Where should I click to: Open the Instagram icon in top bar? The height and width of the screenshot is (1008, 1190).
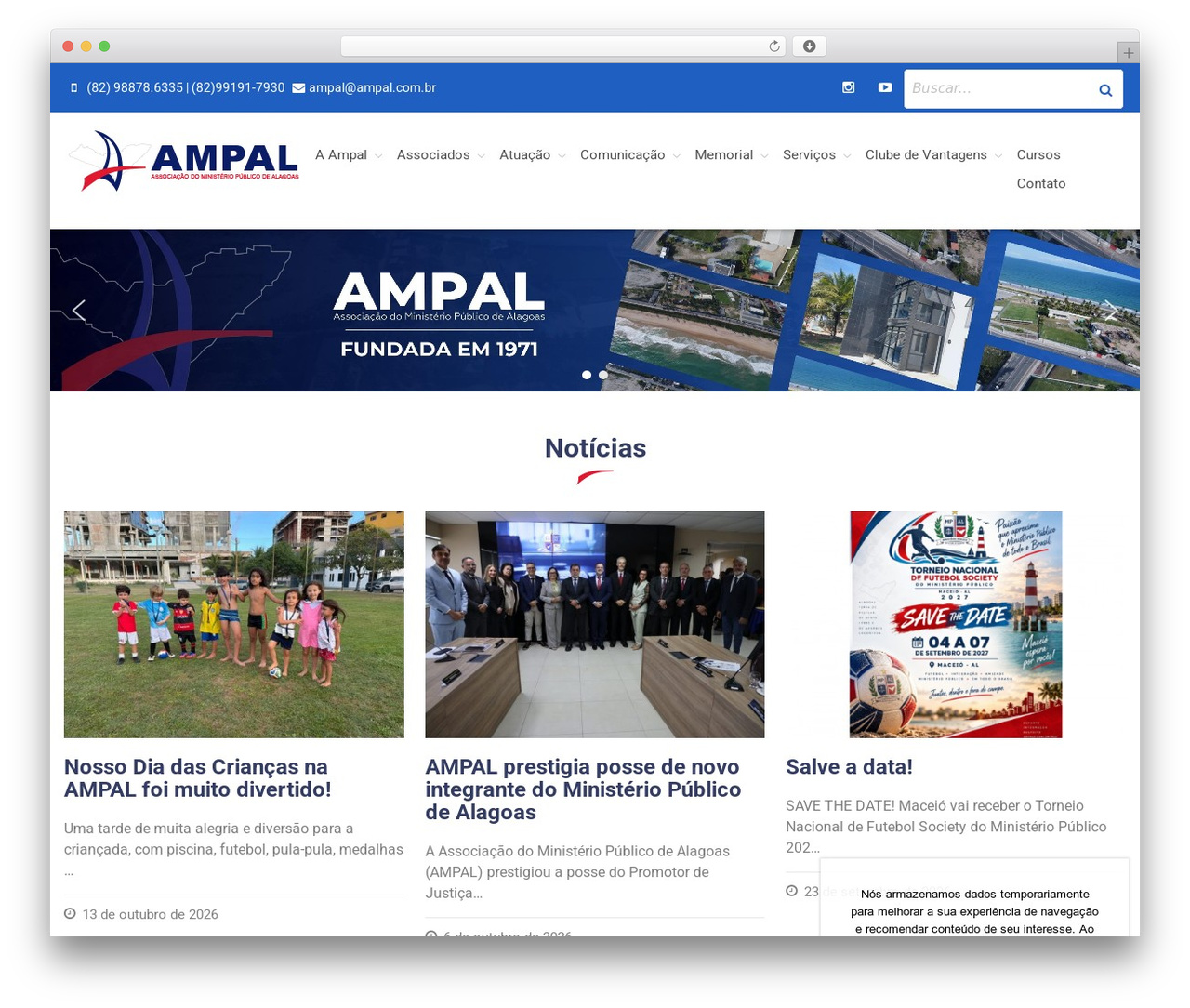coord(848,87)
